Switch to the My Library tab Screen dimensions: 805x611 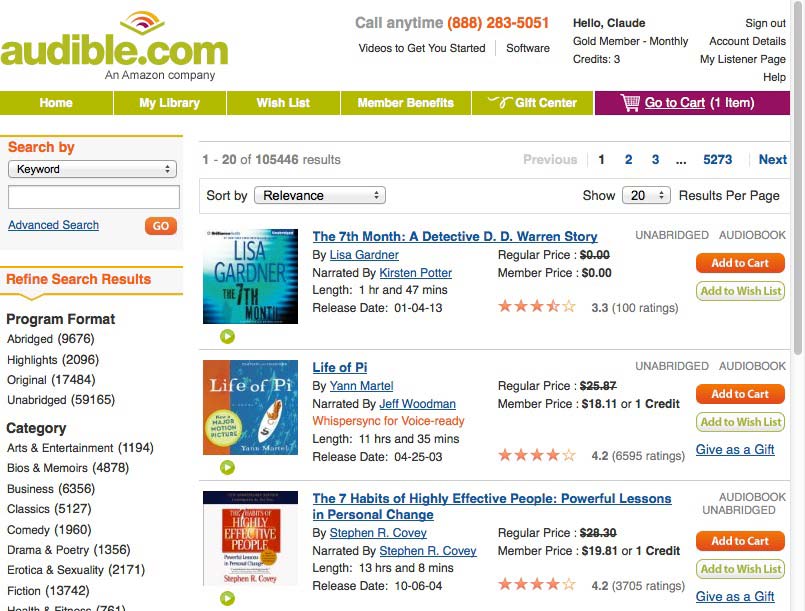tap(168, 102)
